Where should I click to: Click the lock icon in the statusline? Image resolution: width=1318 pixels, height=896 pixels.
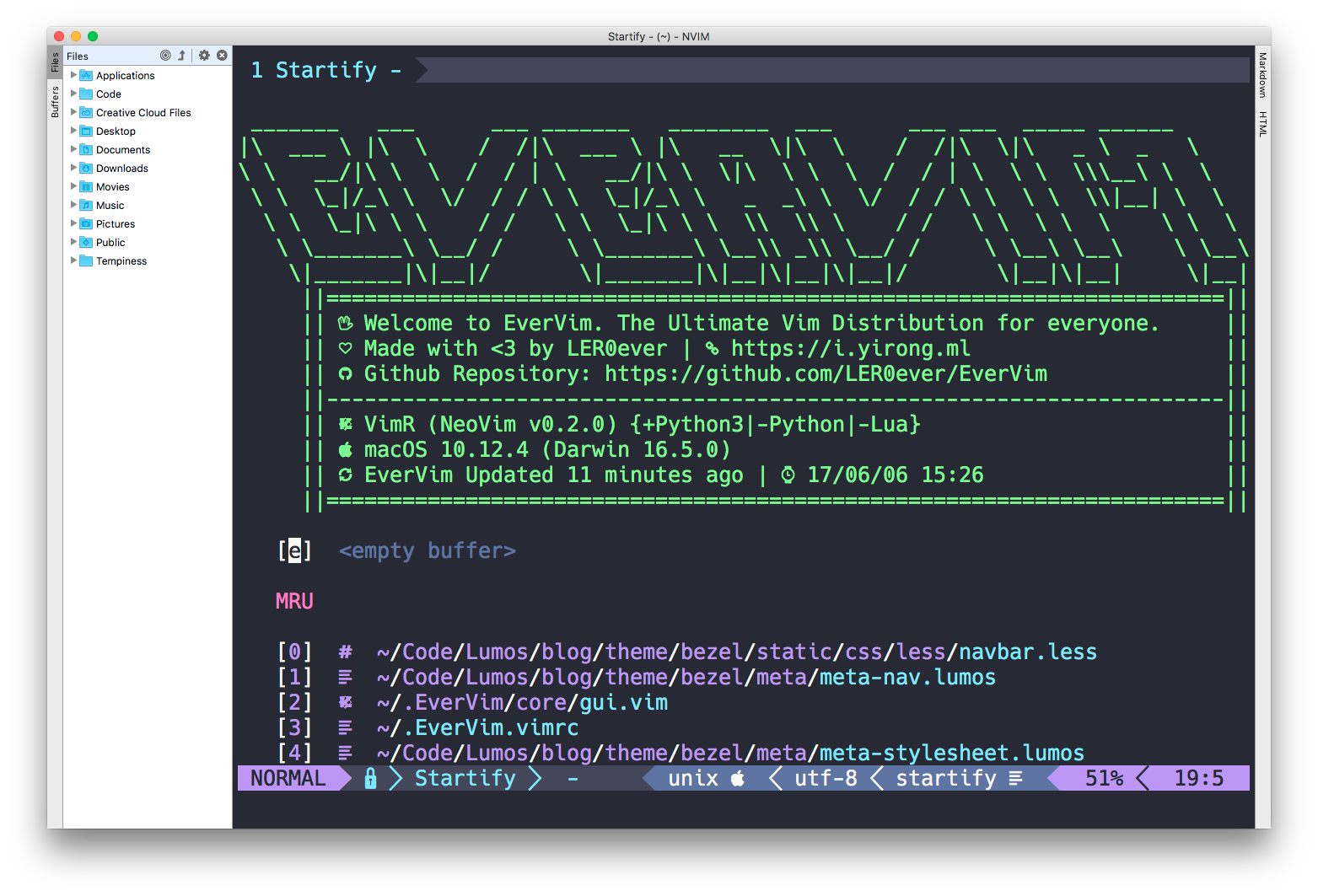(370, 778)
